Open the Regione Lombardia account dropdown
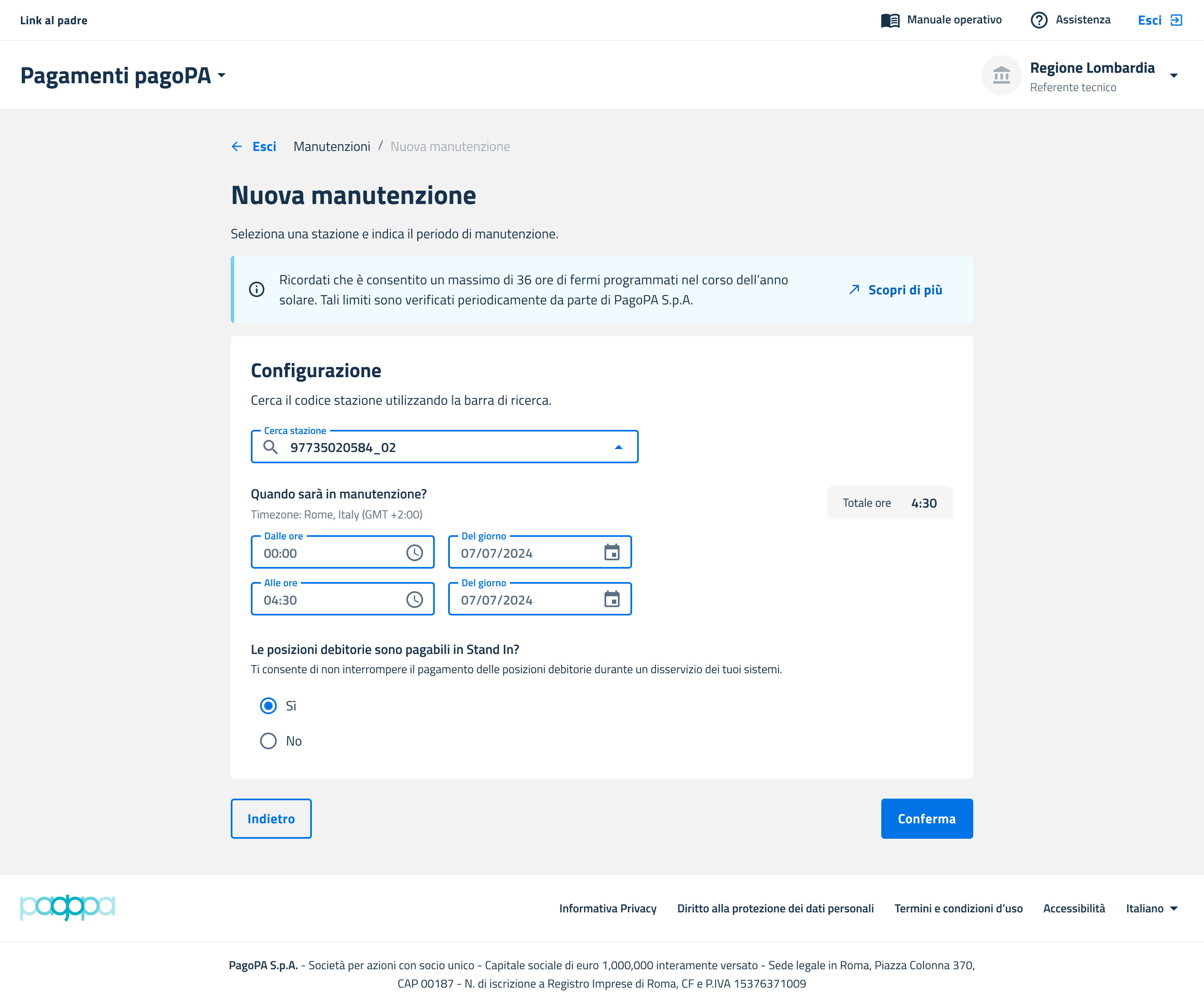 (1173, 76)
